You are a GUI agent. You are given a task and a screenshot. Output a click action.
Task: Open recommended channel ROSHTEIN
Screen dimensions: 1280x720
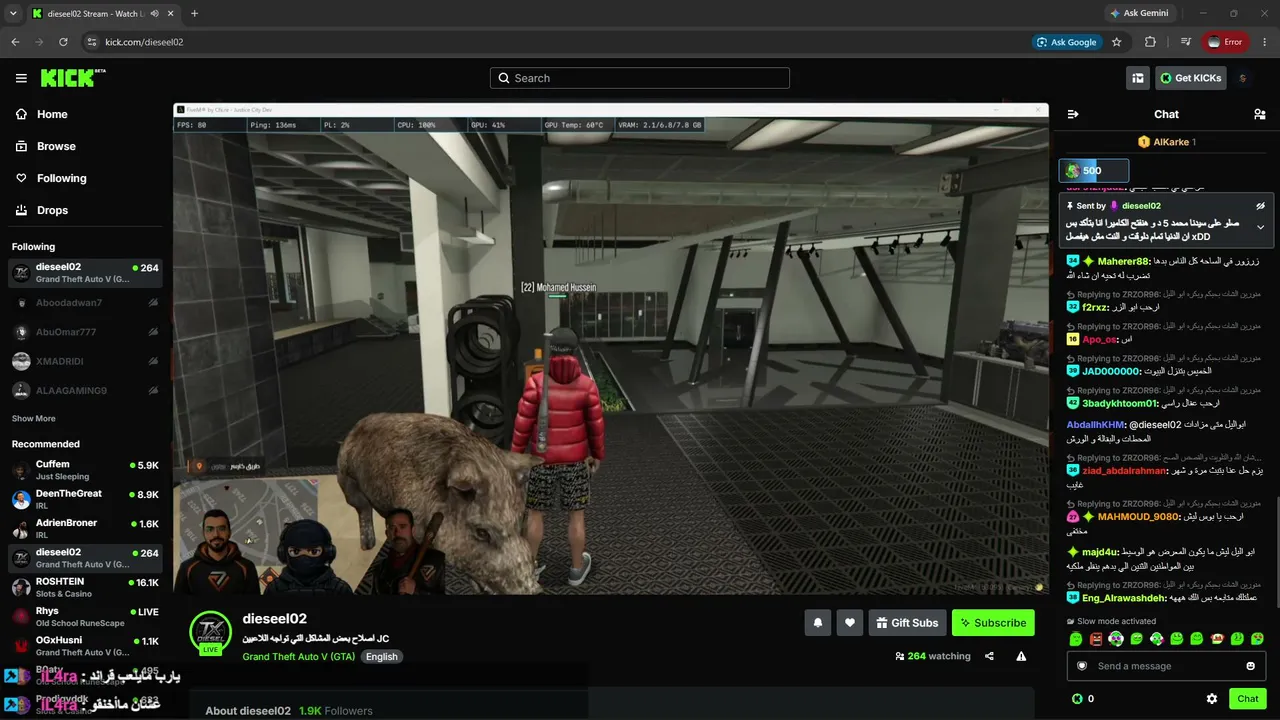85,587
